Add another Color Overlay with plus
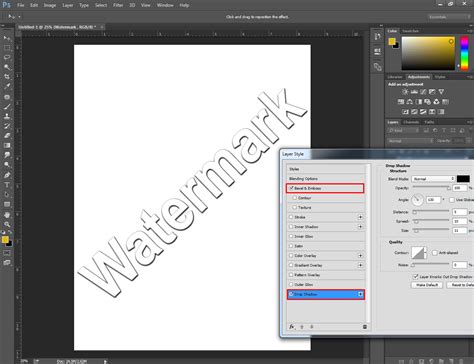 (360, 256)
